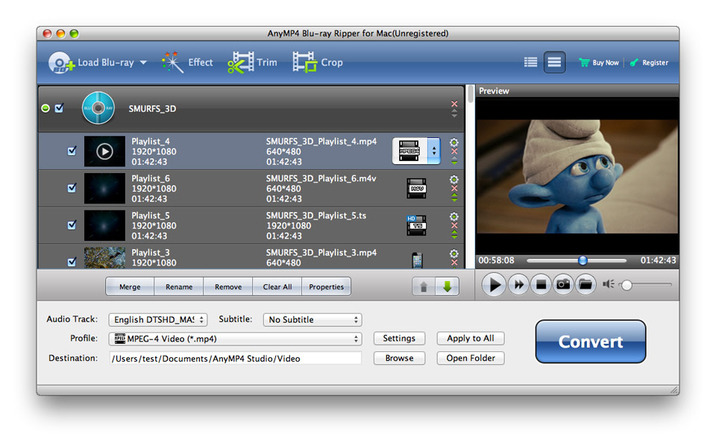This screenshot has height=446, width=716.
Task: Uncheck the Playlist_4 checkbox
Action: 71,151
